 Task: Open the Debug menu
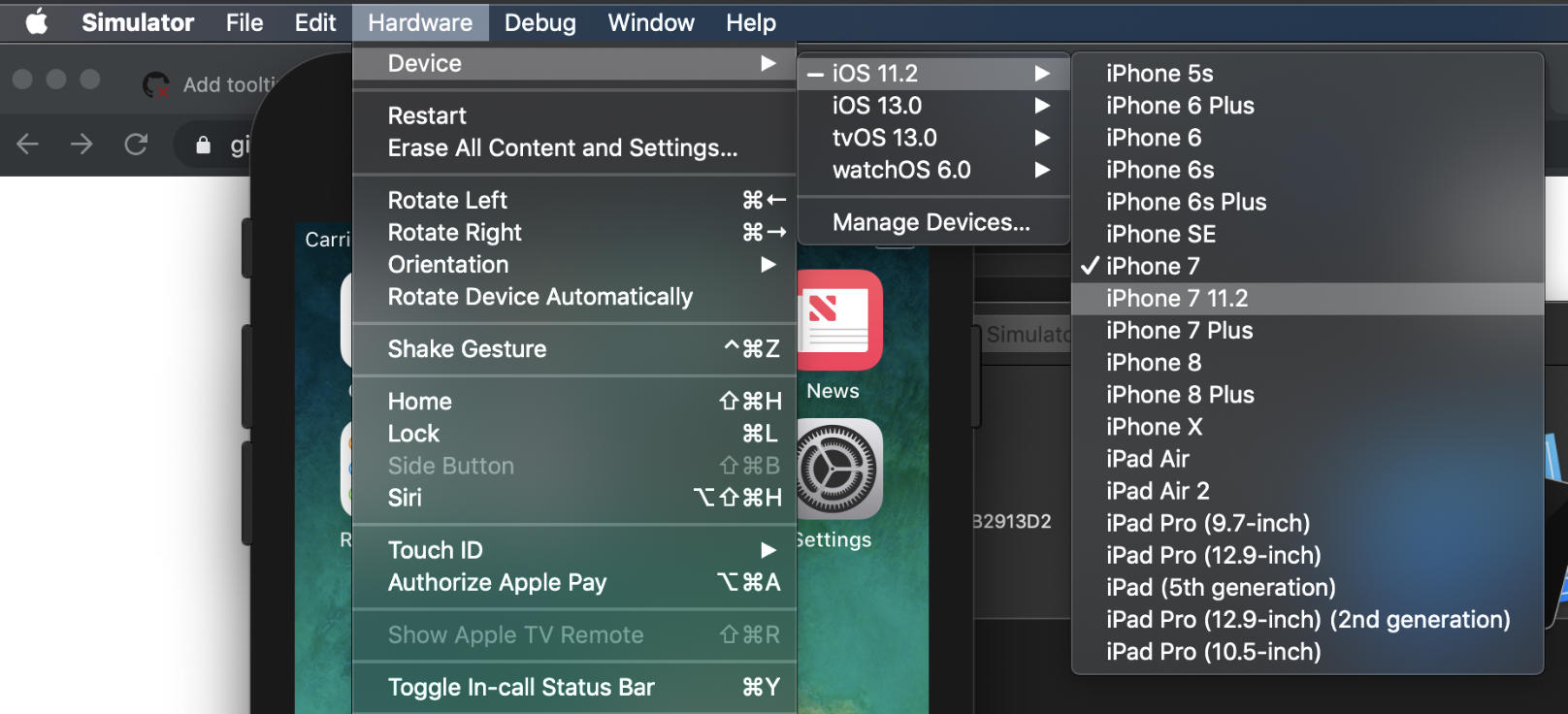[539, 22]
